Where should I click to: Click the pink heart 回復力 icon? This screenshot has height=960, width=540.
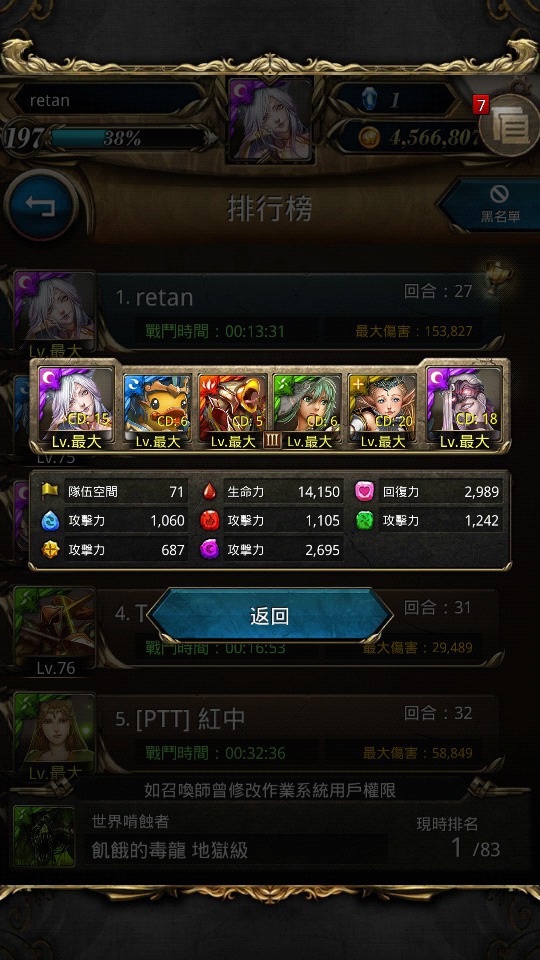click(364, 492)
